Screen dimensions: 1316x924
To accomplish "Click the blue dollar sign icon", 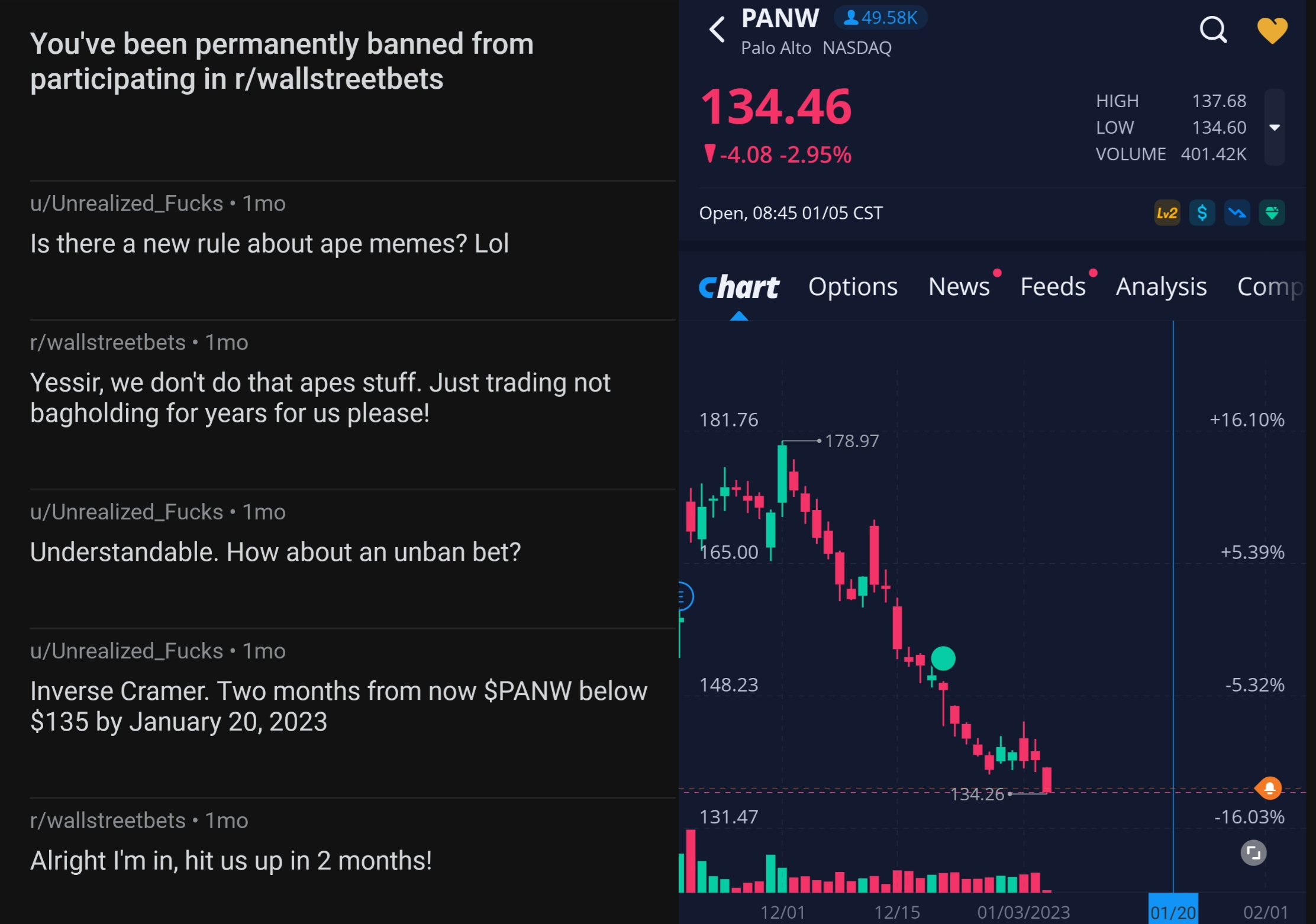I will 1202,213.
